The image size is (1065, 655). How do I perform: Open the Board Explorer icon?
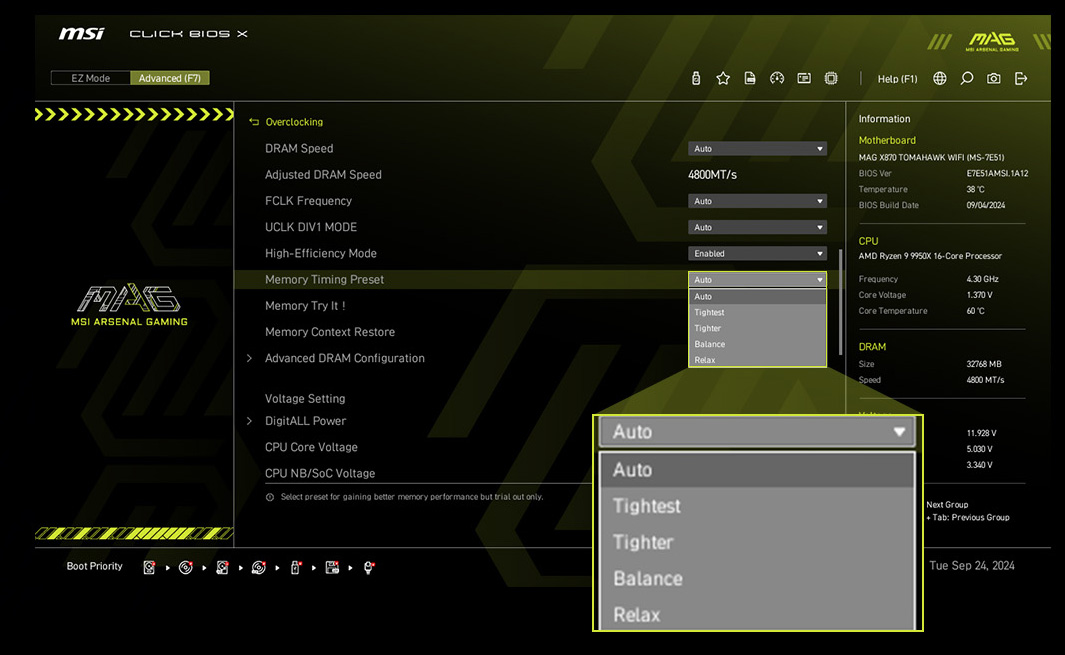click(804, 78)
